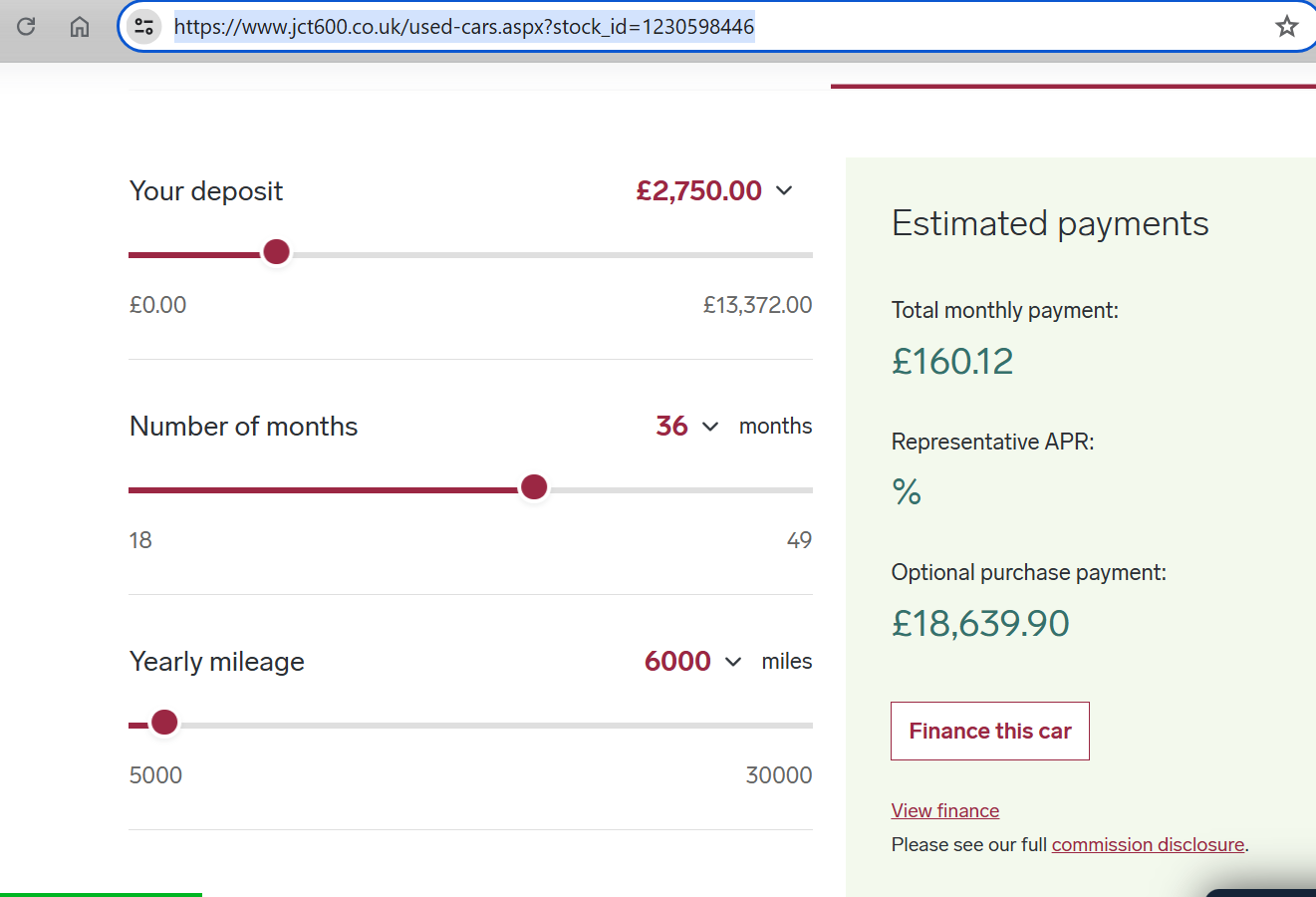This screenshot has height=897, width=1316.
Task: Click the yearly mileage slider handle
Action: [164, 723]
